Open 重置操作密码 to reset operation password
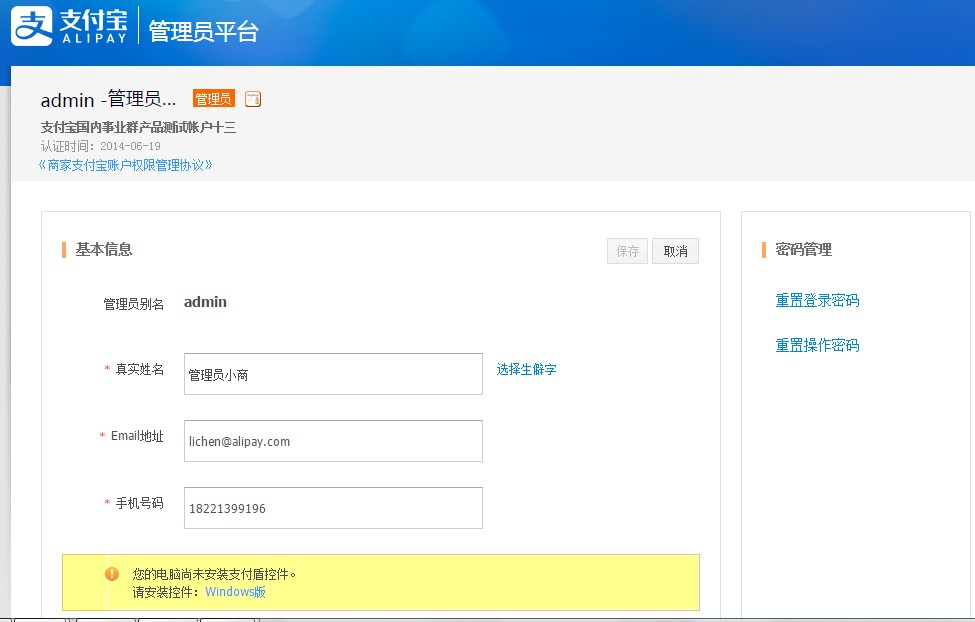 817,346
